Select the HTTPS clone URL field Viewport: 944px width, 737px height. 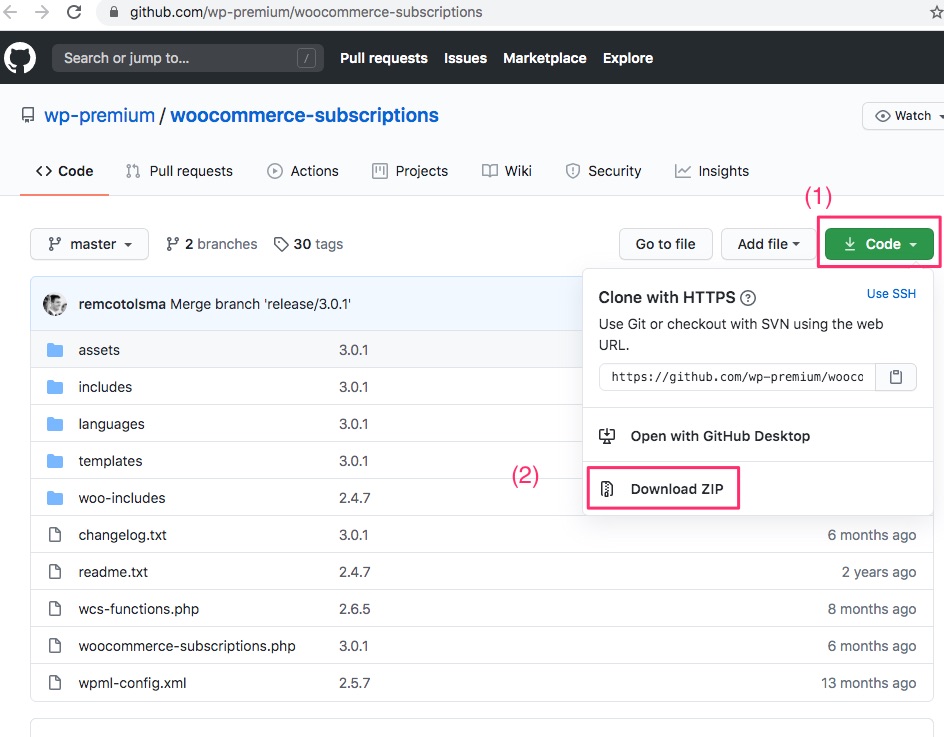pos(738,377)
